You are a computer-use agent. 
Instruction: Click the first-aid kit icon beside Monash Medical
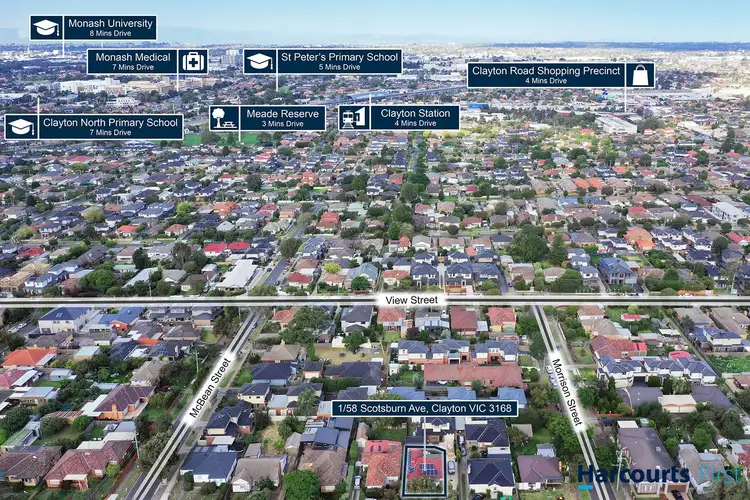(x=193, y=62)
